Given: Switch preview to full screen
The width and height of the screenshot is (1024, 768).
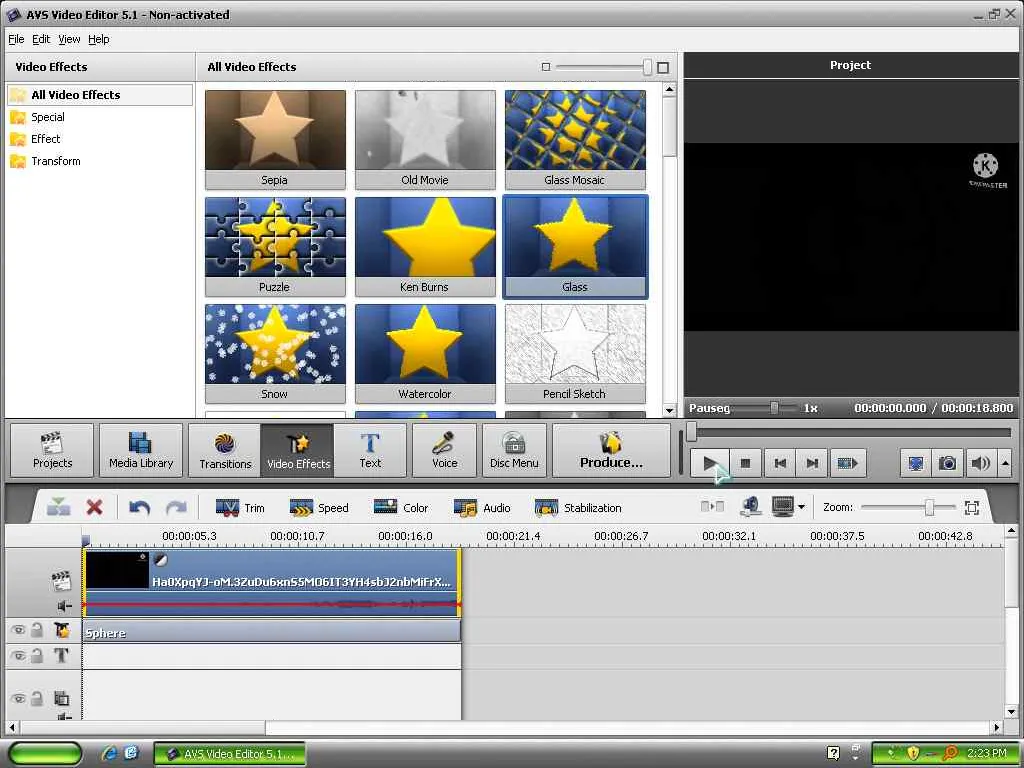Looking at the screenshot, I should (x=916, y=463).
